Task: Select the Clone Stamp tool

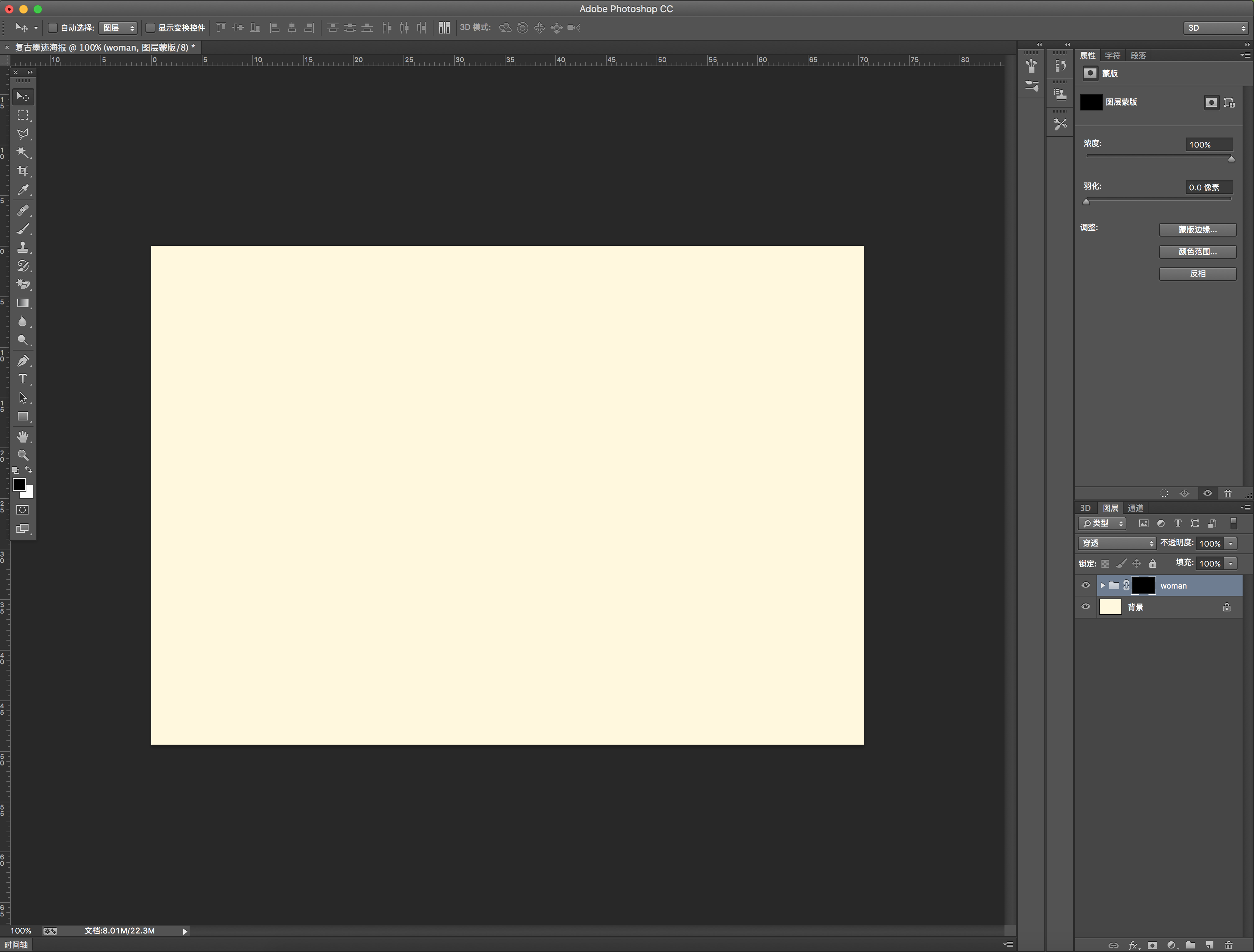Action: 23,248
